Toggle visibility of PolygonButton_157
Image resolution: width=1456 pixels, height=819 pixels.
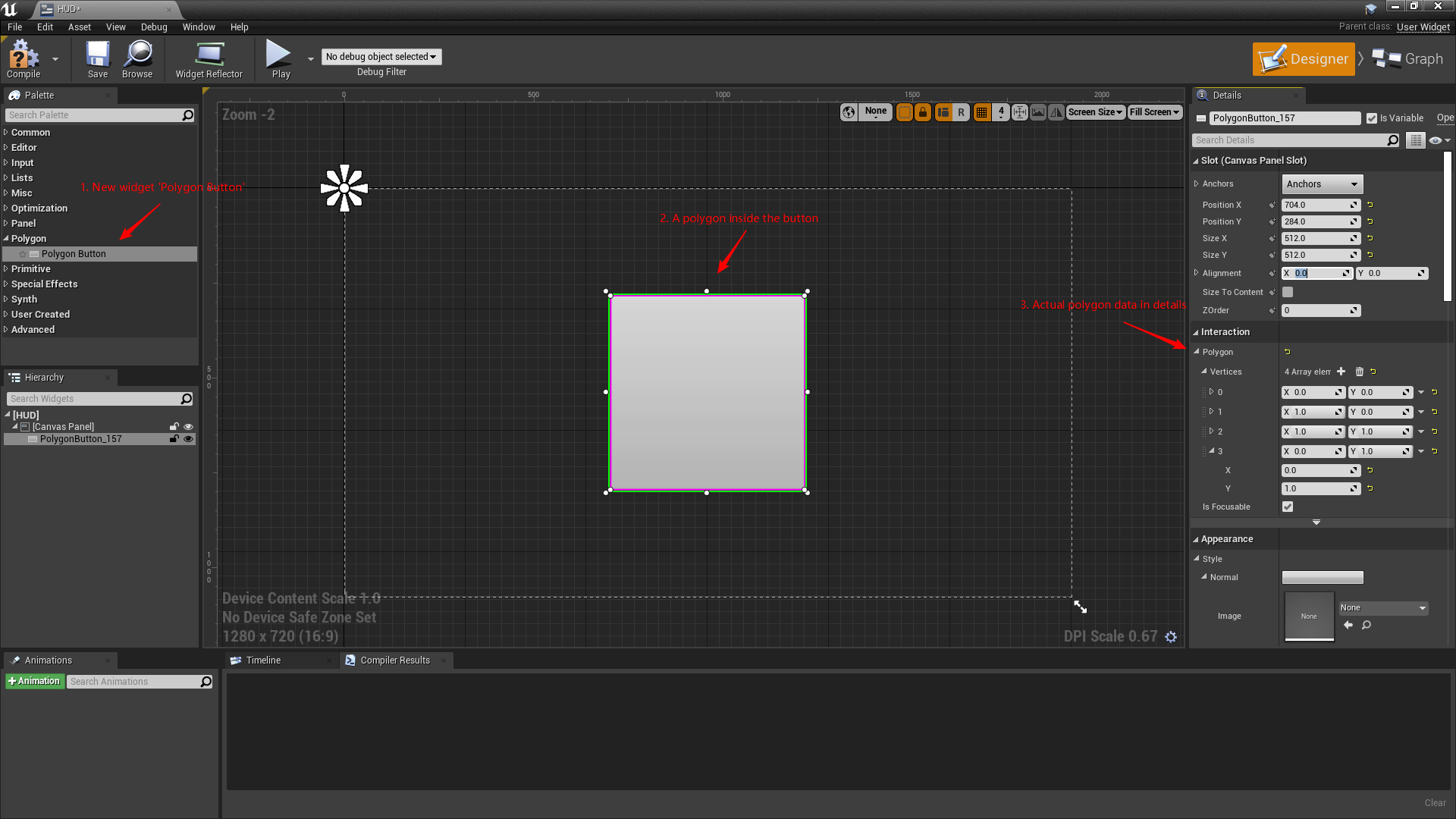tap(188, 439)
